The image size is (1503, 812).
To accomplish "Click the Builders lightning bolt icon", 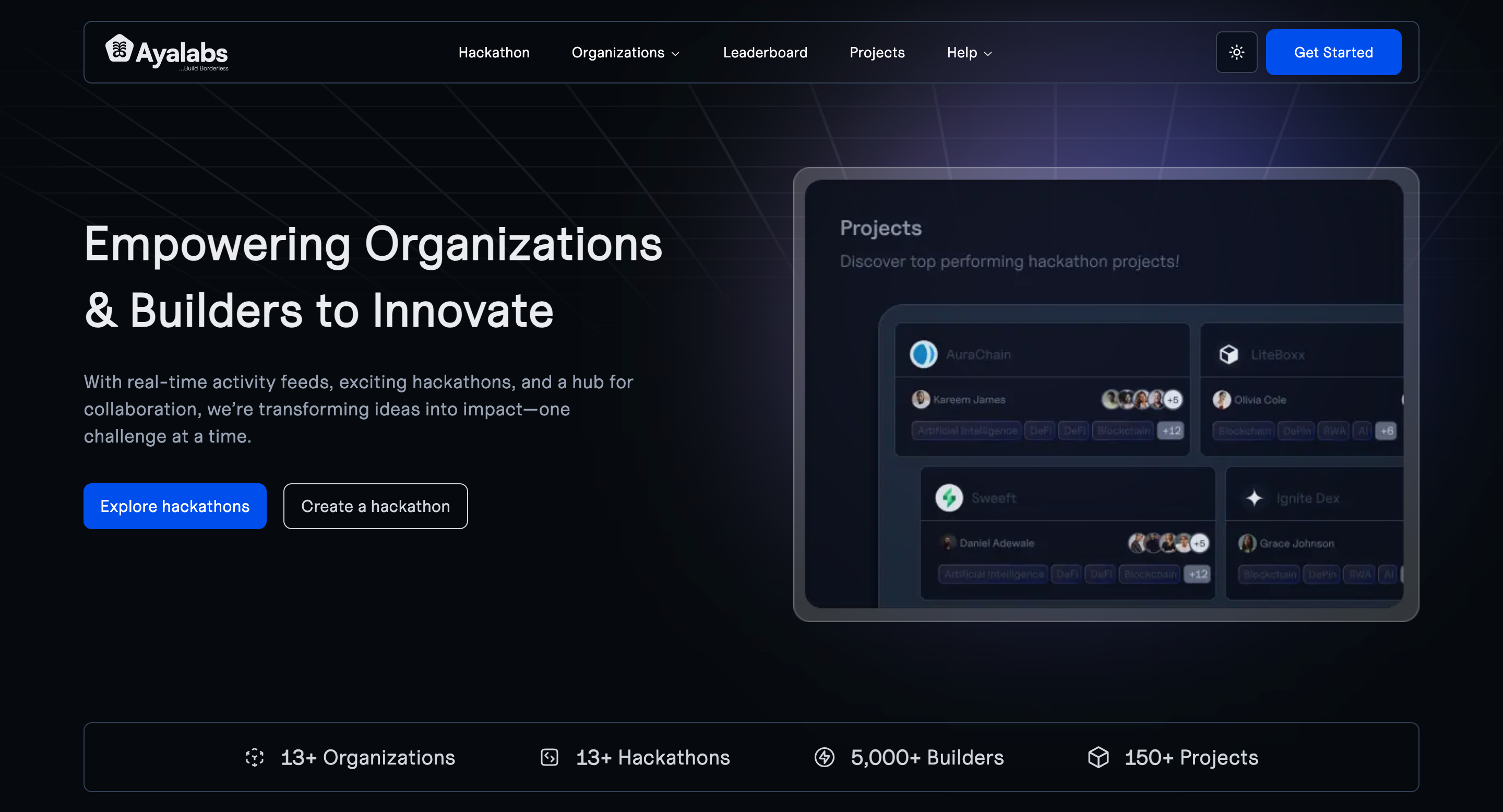I will tap(824, 757).
